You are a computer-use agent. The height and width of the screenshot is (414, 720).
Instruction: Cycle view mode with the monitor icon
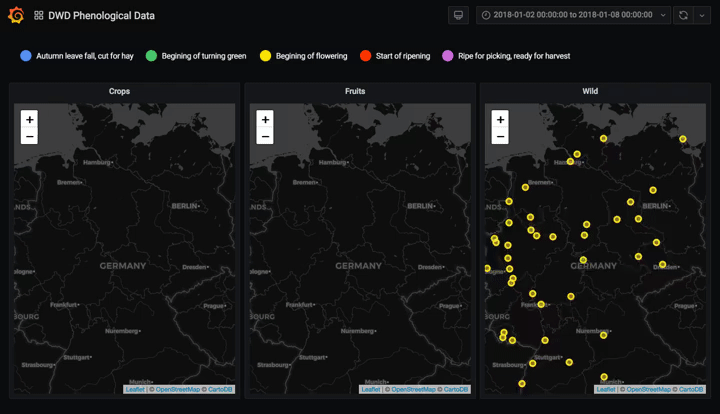click(x=458, y=15)
